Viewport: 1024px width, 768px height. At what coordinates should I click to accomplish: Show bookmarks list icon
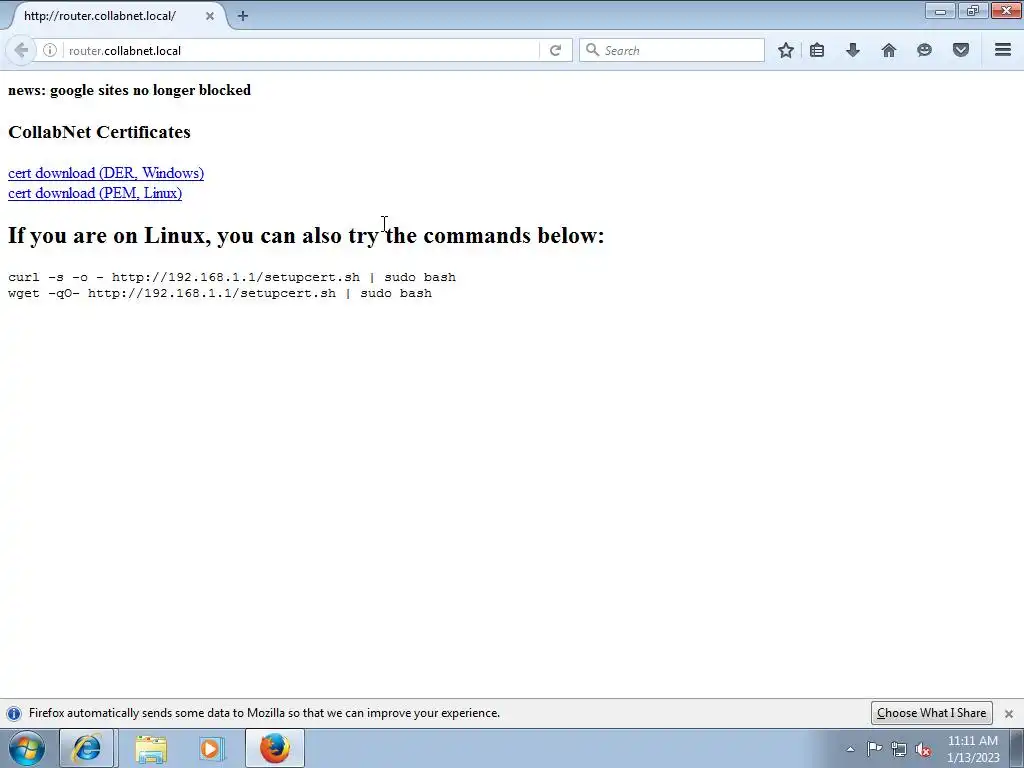tap(817, 50)
